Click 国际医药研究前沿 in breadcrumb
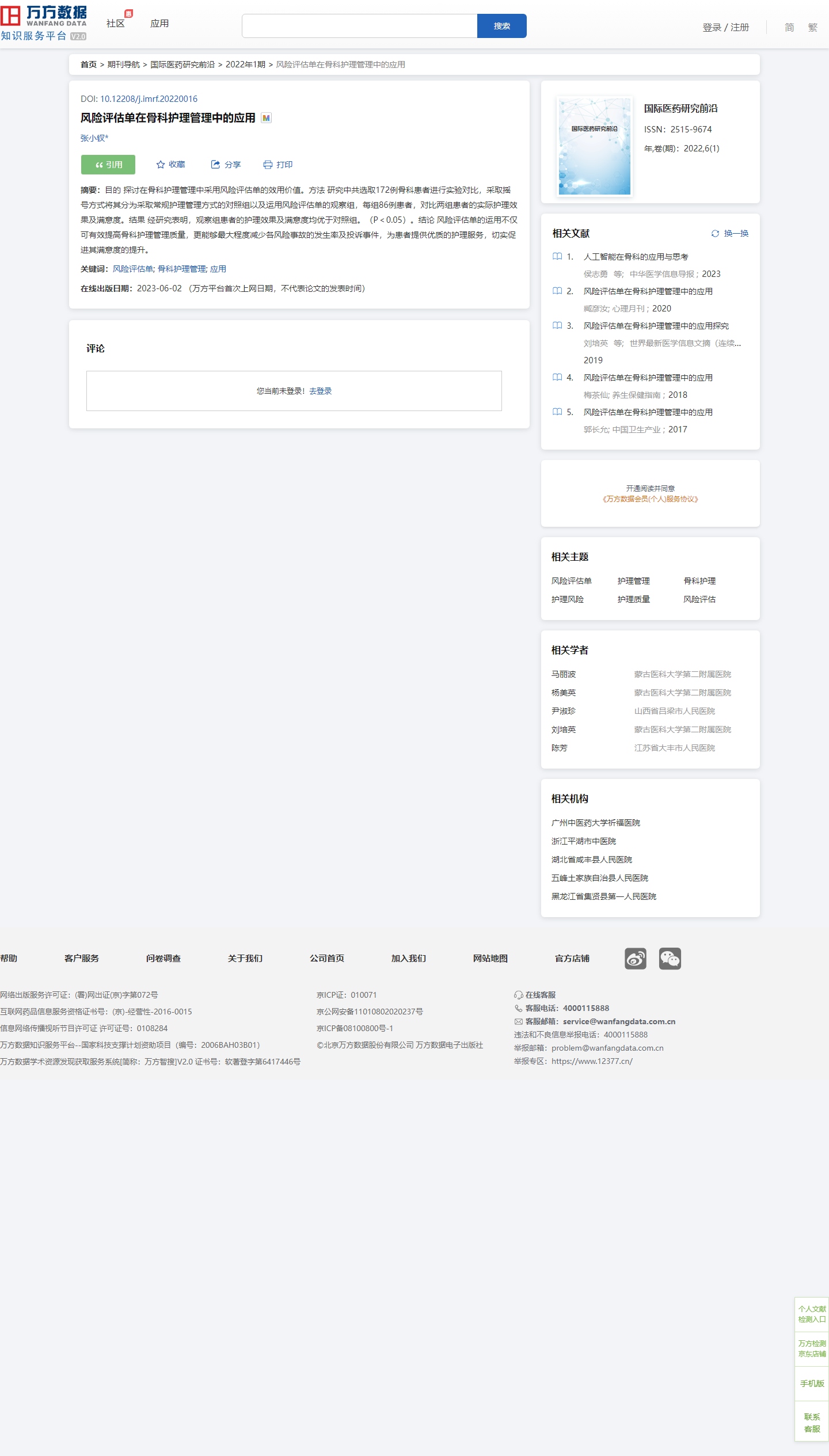The width and height of the screenshot is (829, 1456). coord(182,64)
